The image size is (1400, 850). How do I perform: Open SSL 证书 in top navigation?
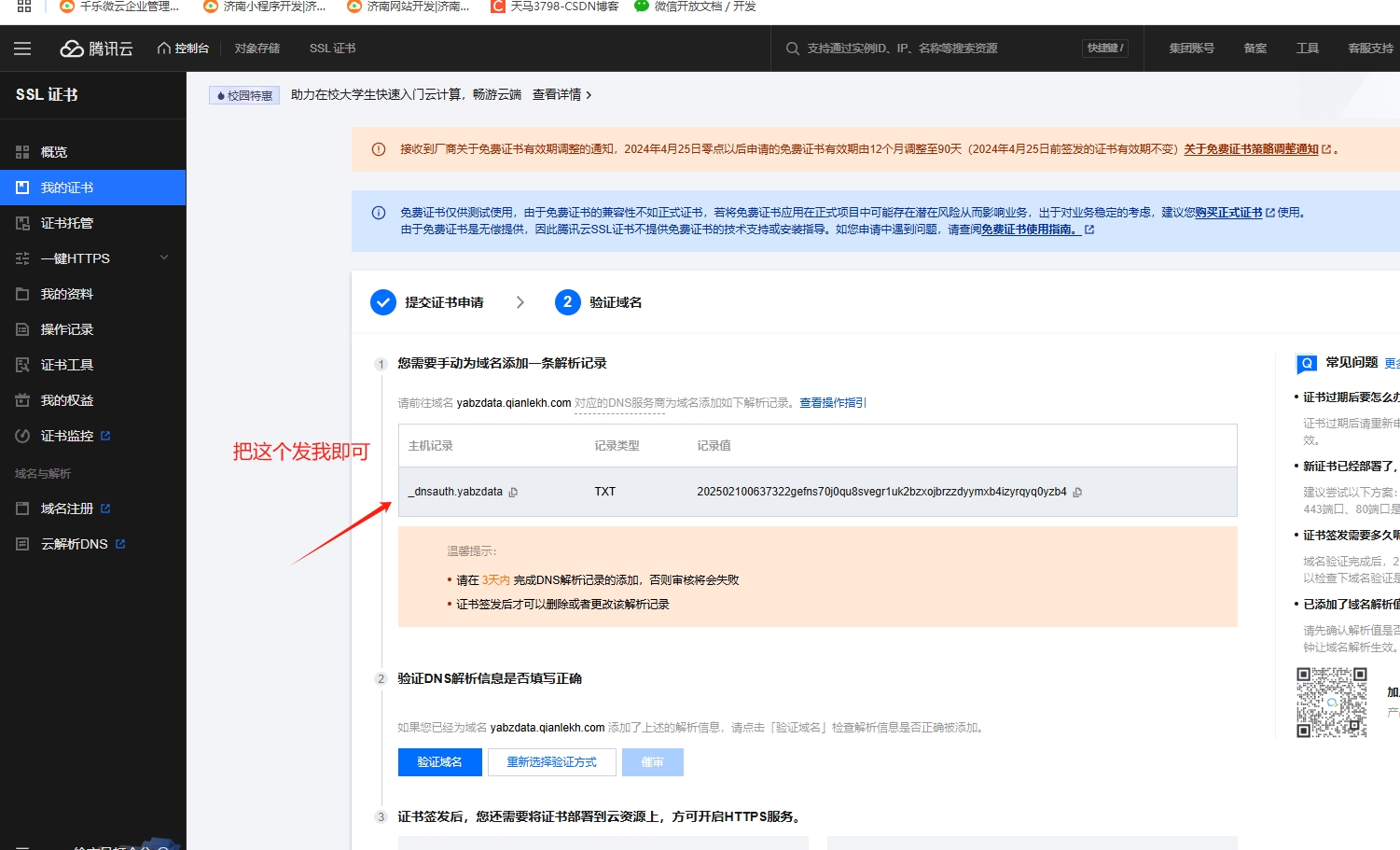(x=332, y=49)
